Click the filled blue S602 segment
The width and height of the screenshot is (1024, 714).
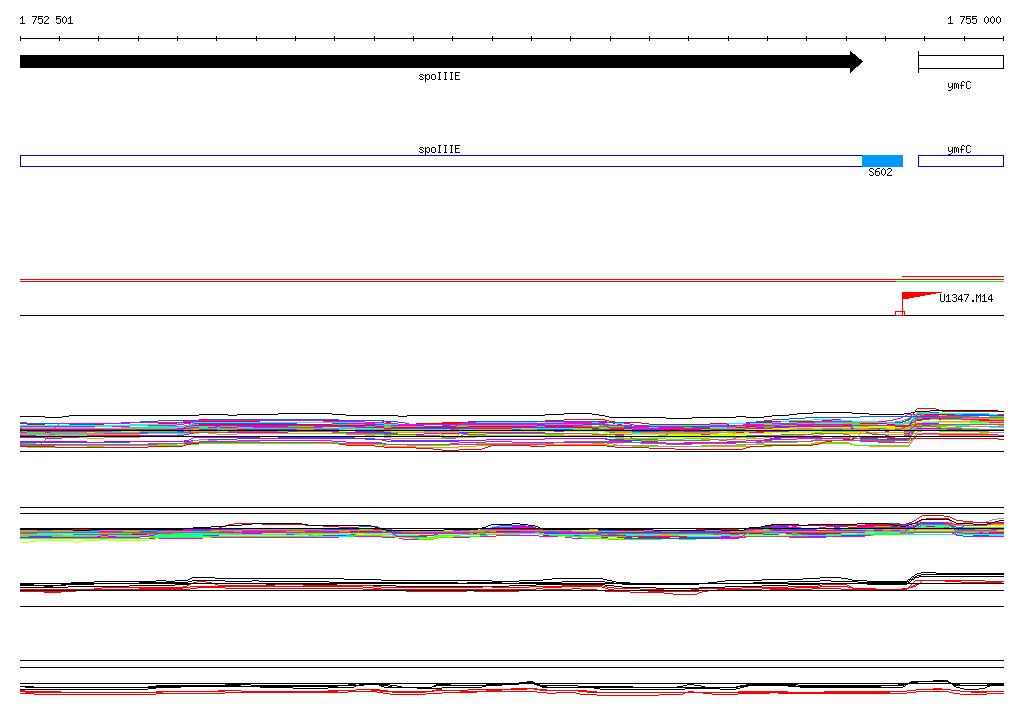pyautogui.click(x=882, y=161)
